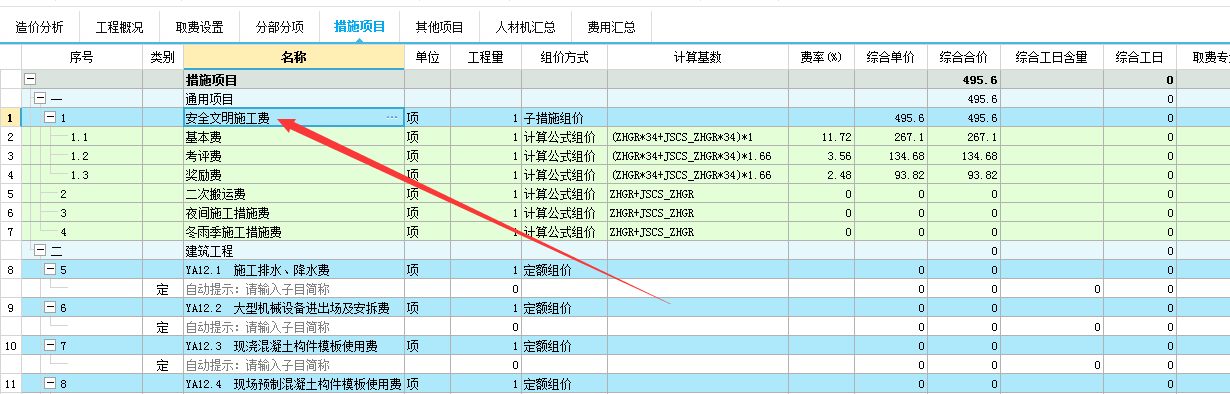Click the 考评费 rate cell 3.56
The height and width of the screenshot is (394, 1230).
point(821,156)
